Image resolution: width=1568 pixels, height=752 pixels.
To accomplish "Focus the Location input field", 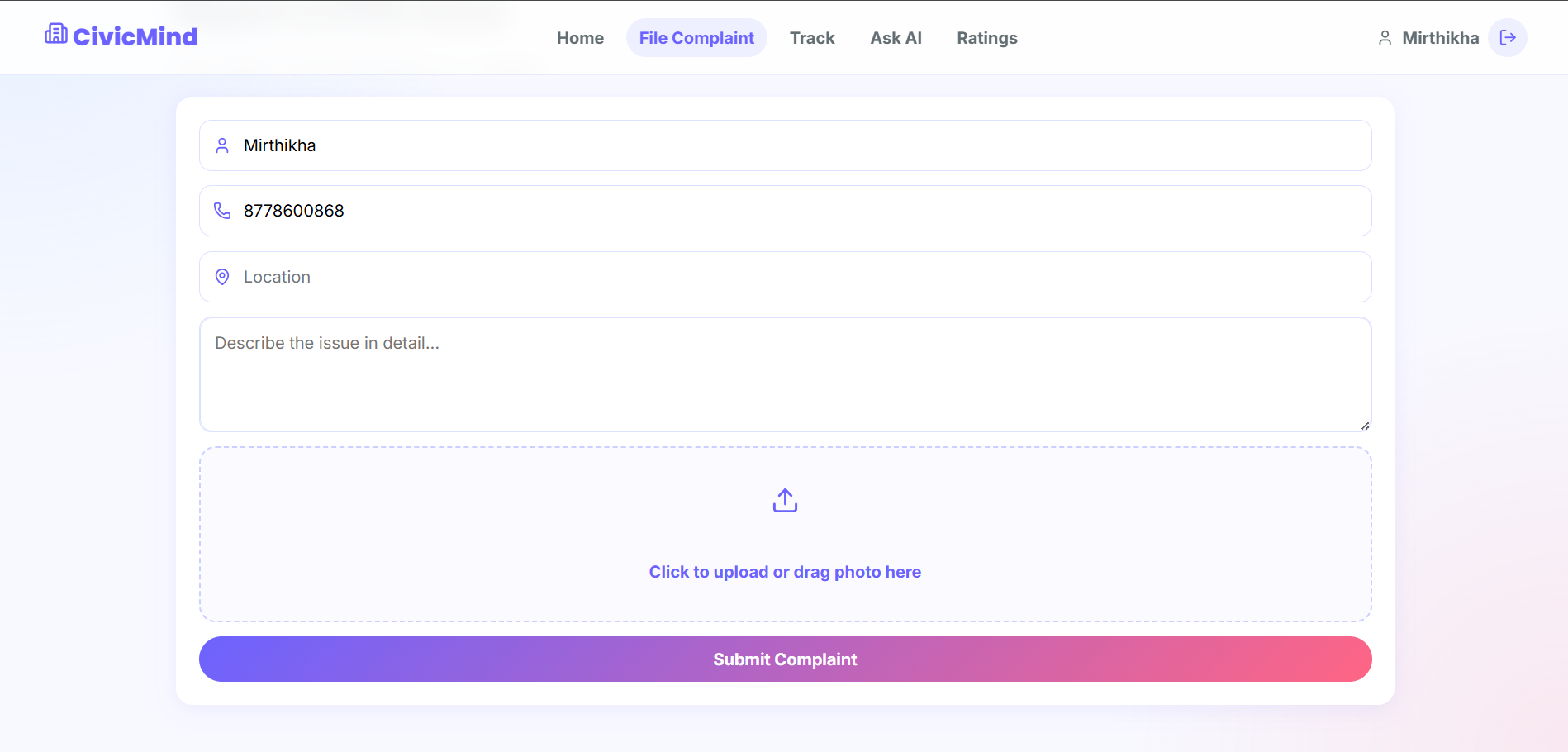I will point(785,277).
